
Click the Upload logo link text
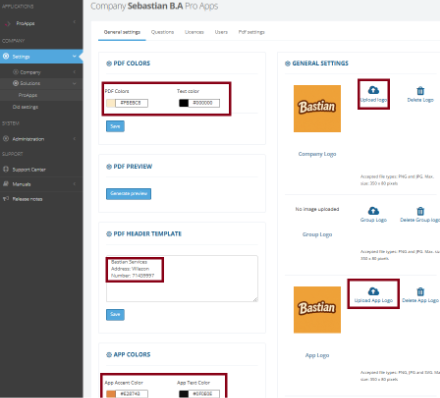tap(374, 100)
